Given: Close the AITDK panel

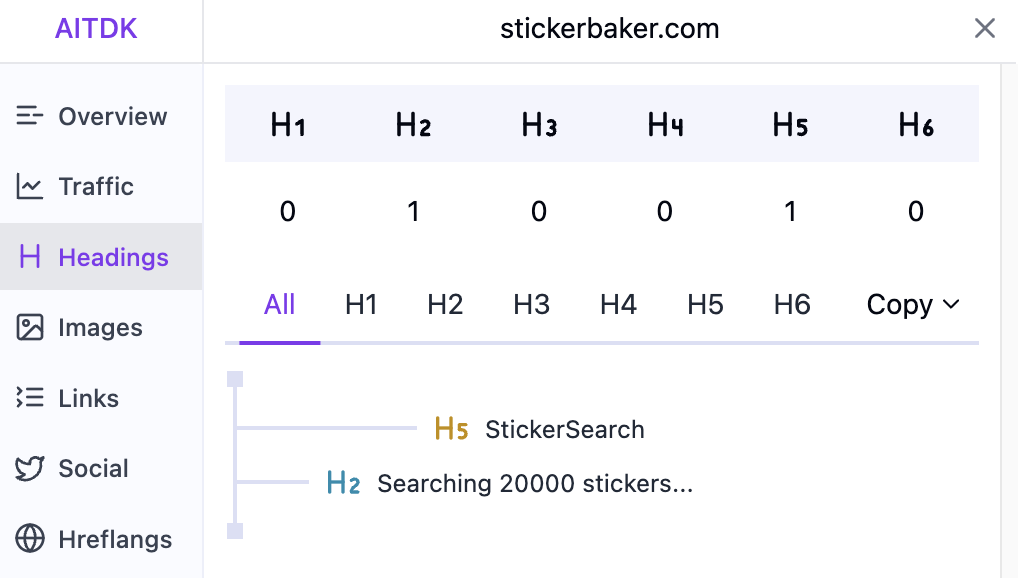Looking at the screenshot, I should click(984, 29).
